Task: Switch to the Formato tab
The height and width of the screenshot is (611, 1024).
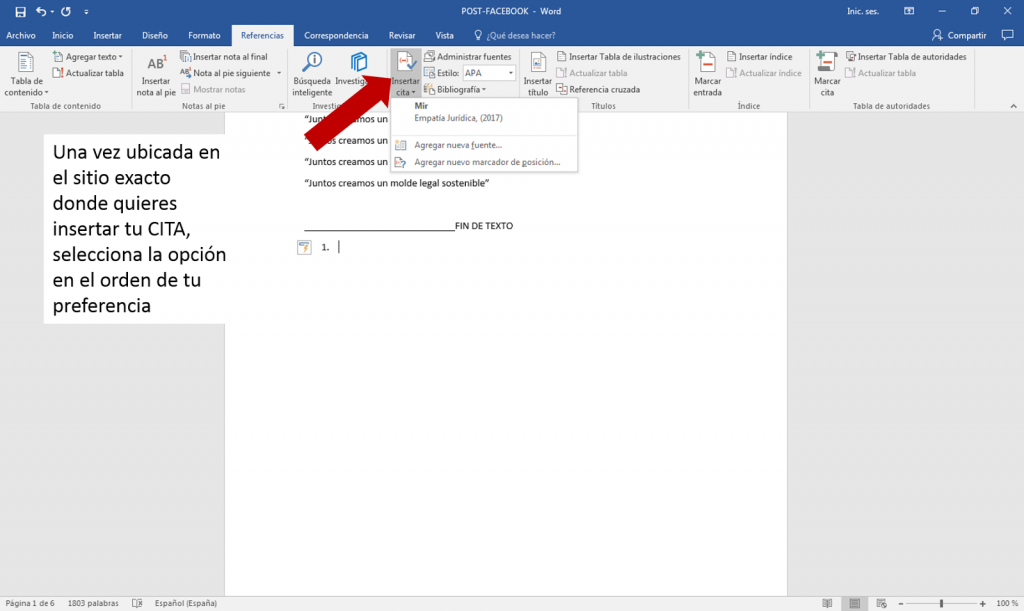Action: pos(204,35)
